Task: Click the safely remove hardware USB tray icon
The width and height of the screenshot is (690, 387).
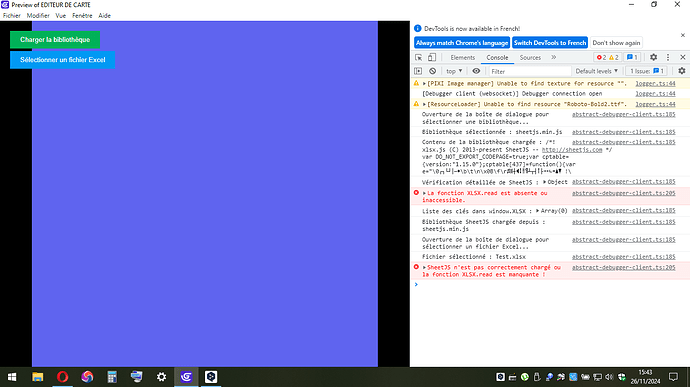Action: click(x=537, y=377)
